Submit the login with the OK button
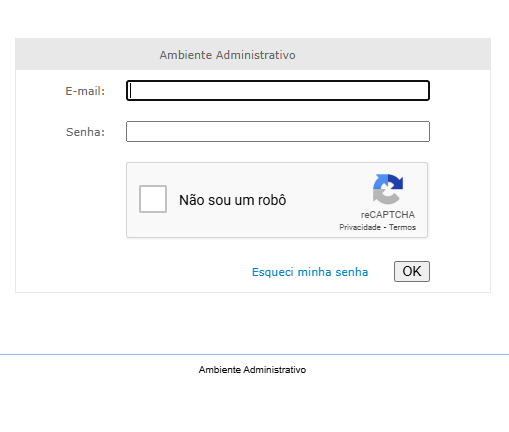 (412, 271)
